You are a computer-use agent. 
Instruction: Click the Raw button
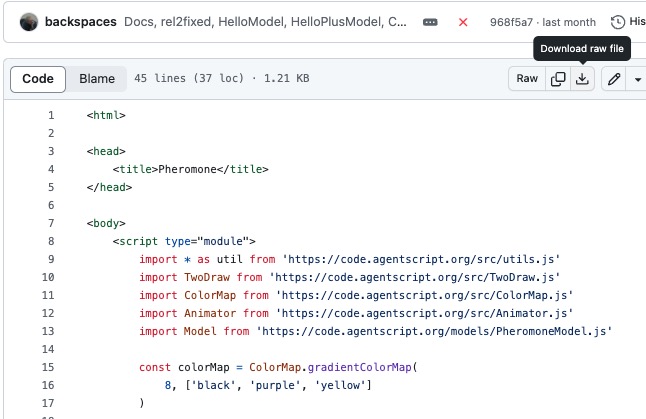[526, 79]
